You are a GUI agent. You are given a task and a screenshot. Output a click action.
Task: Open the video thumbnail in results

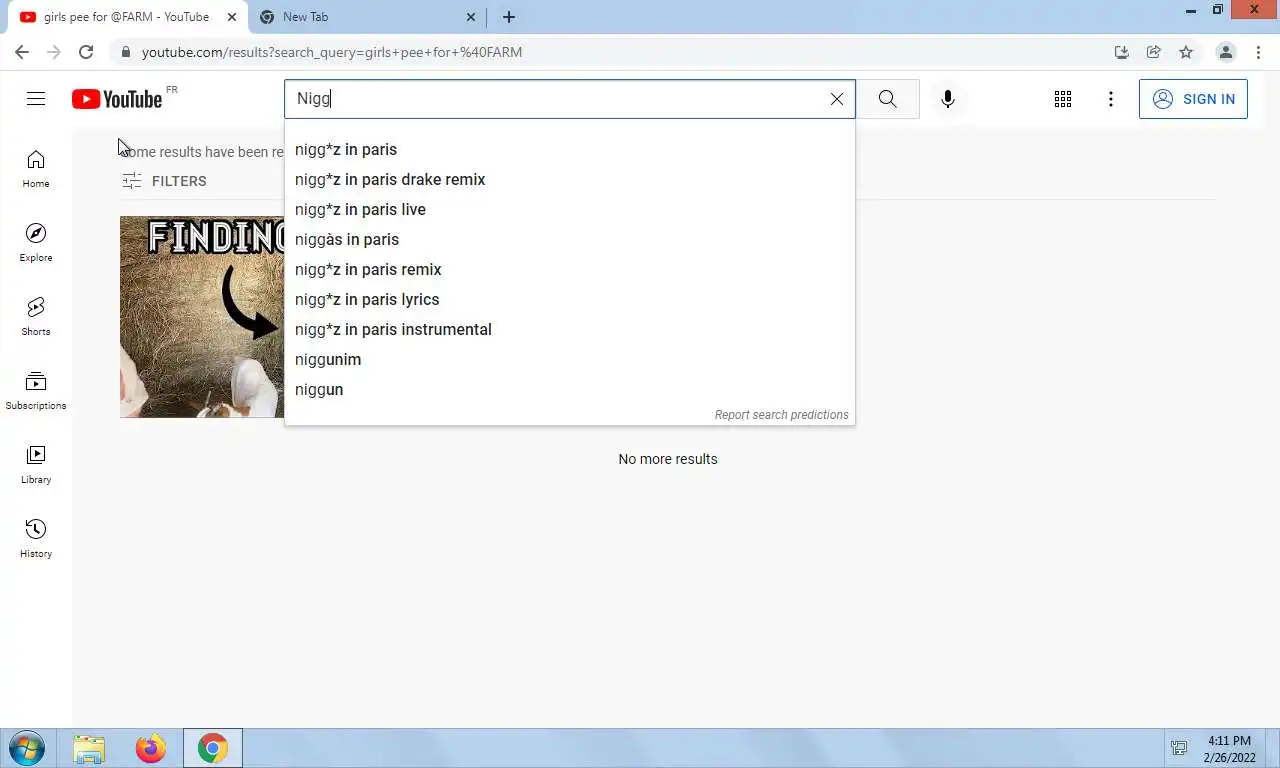(x=202, y=317)
